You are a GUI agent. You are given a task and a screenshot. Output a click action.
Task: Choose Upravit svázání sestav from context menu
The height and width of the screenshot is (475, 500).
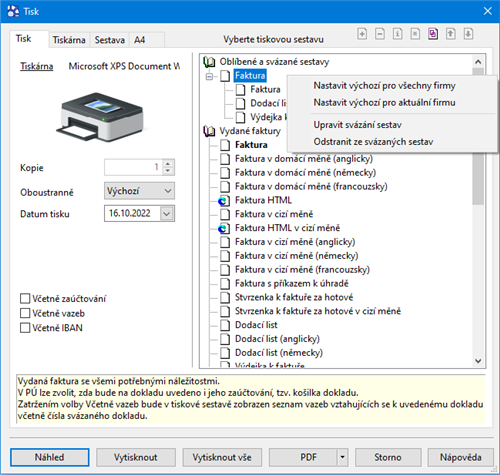pos(357,125)
